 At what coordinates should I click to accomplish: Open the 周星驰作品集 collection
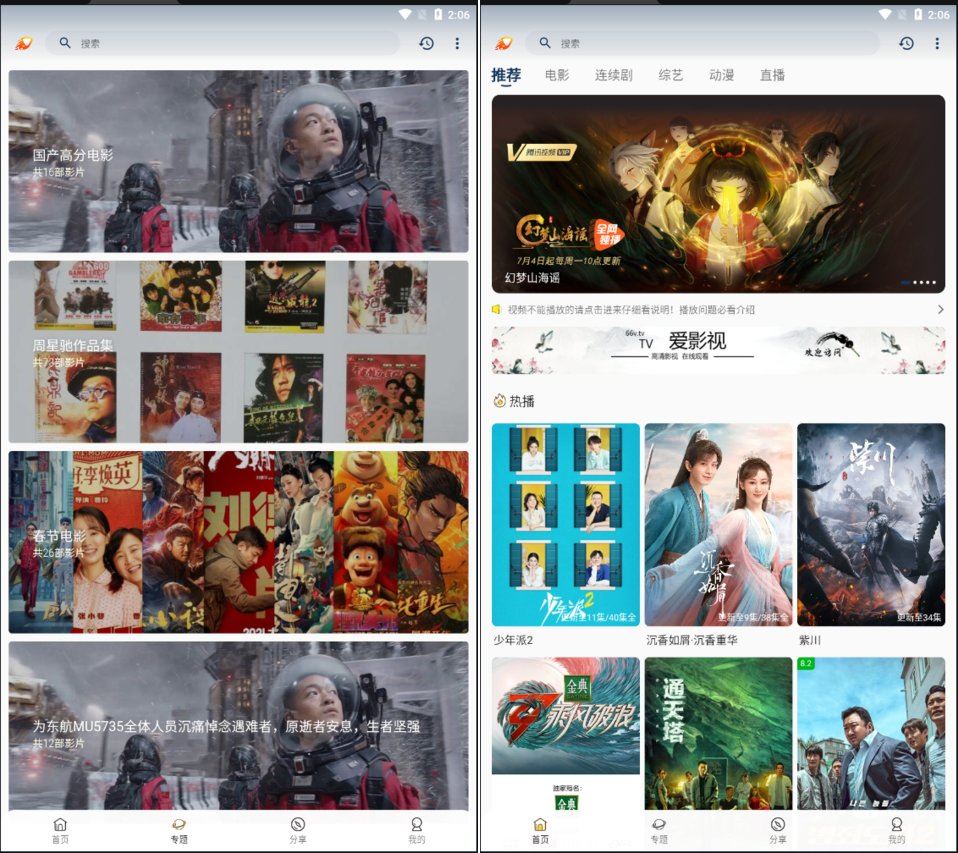[x=238, y=352]
